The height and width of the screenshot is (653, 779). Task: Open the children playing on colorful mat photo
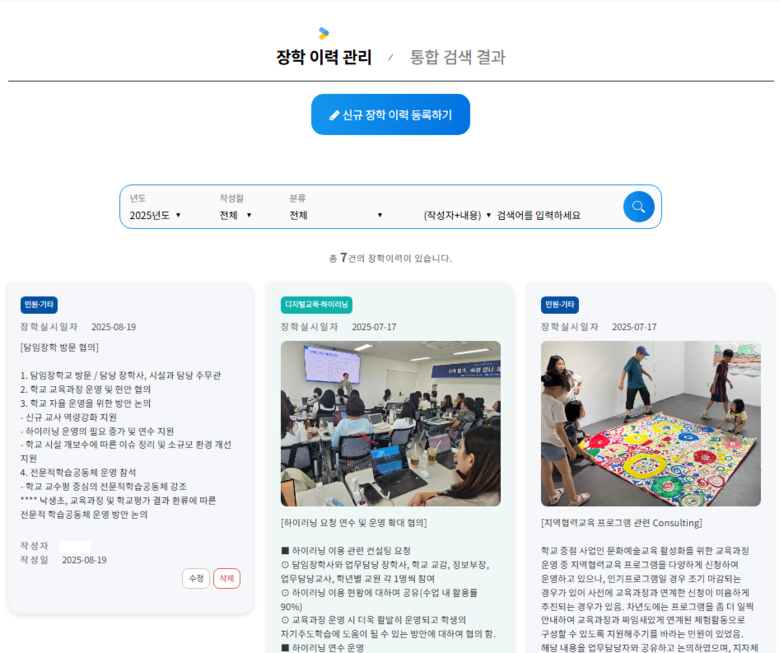coord(650,423)
